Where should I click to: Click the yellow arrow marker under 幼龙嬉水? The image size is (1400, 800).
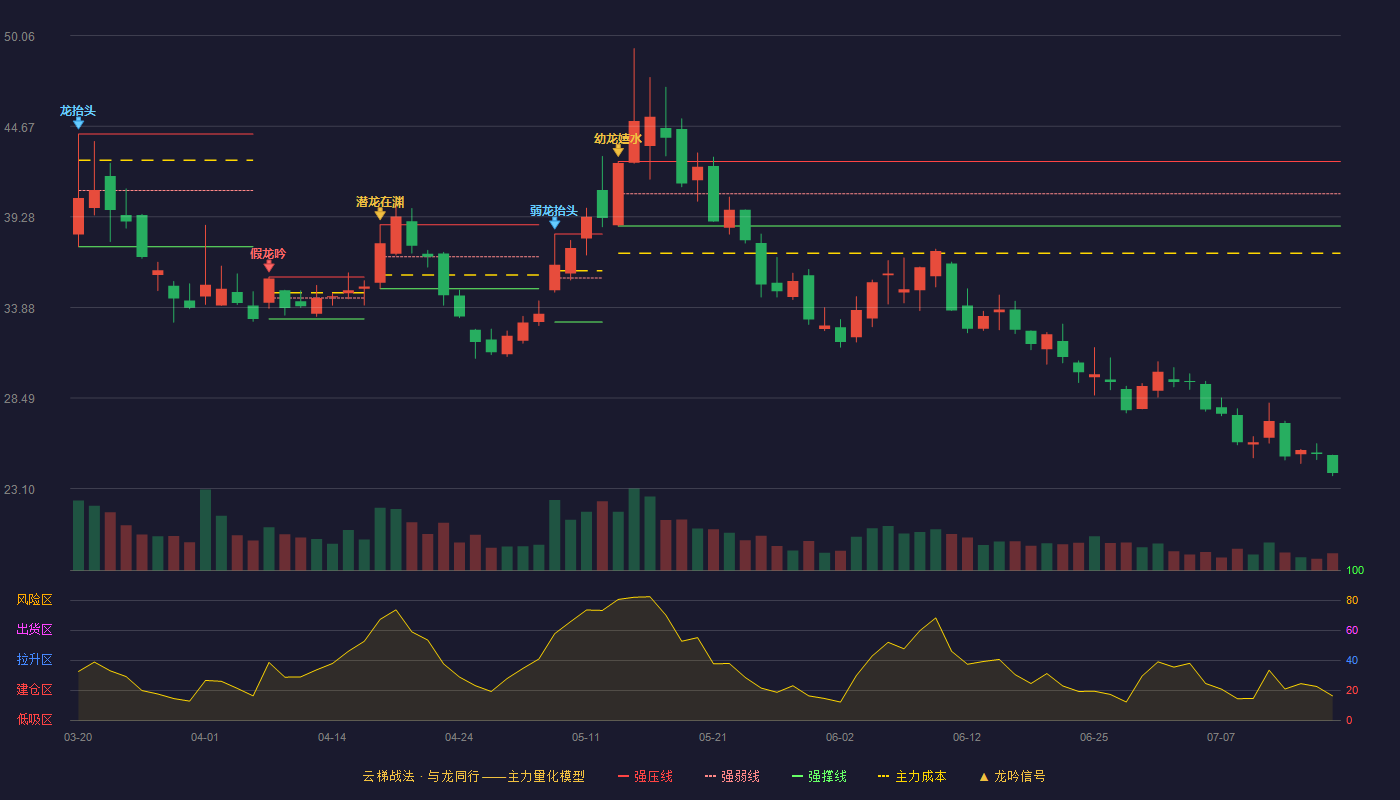[618, 151]
